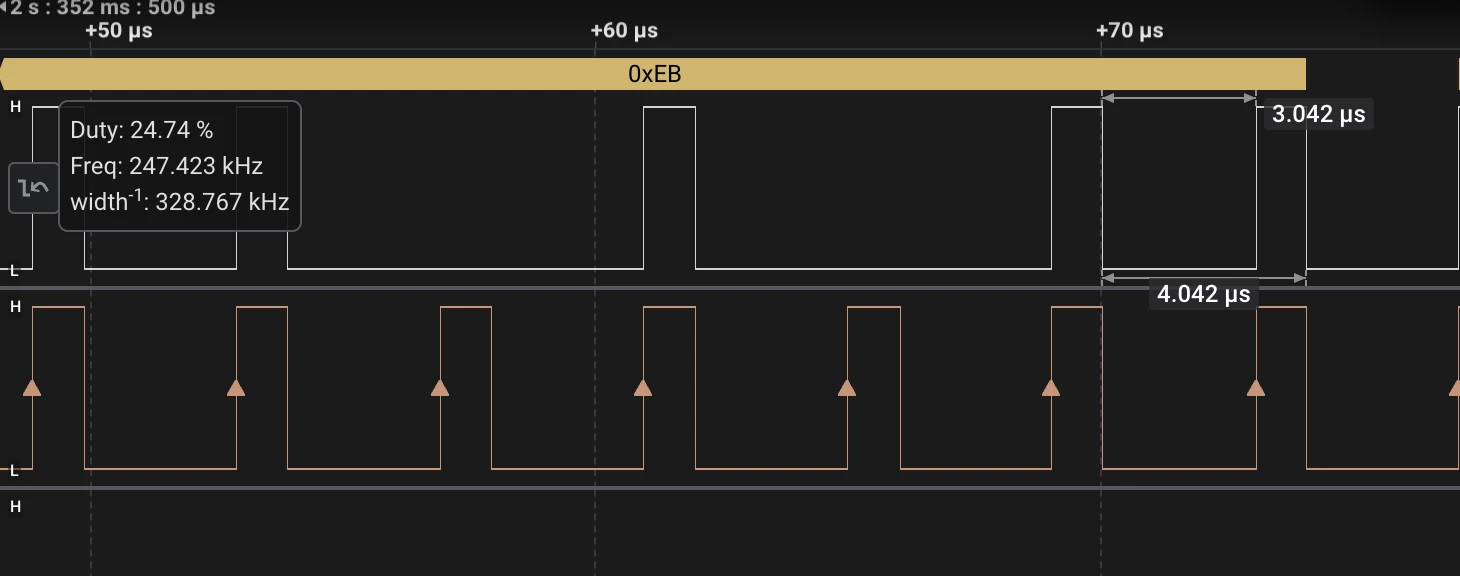Click the H label of the bottom channel

tap(15, 507)
